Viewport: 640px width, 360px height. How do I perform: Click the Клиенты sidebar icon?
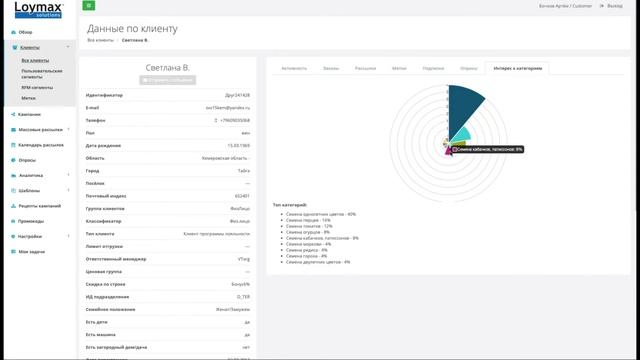pos(15,48)
